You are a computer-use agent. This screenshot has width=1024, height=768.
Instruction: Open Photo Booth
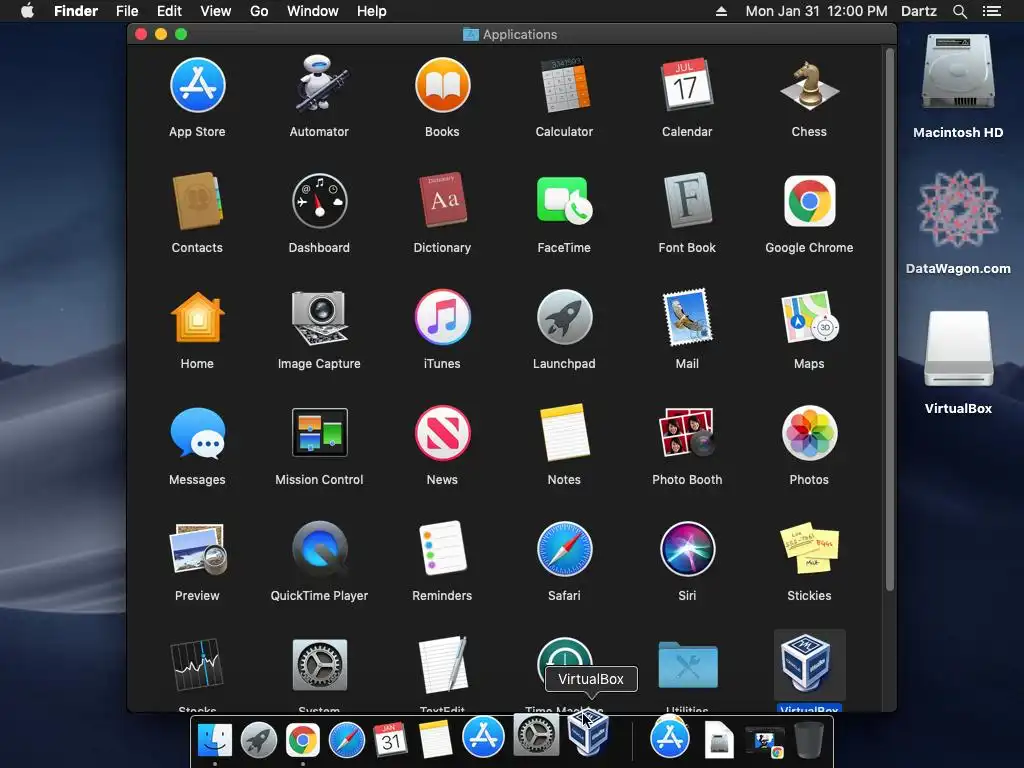coord(687,433)
